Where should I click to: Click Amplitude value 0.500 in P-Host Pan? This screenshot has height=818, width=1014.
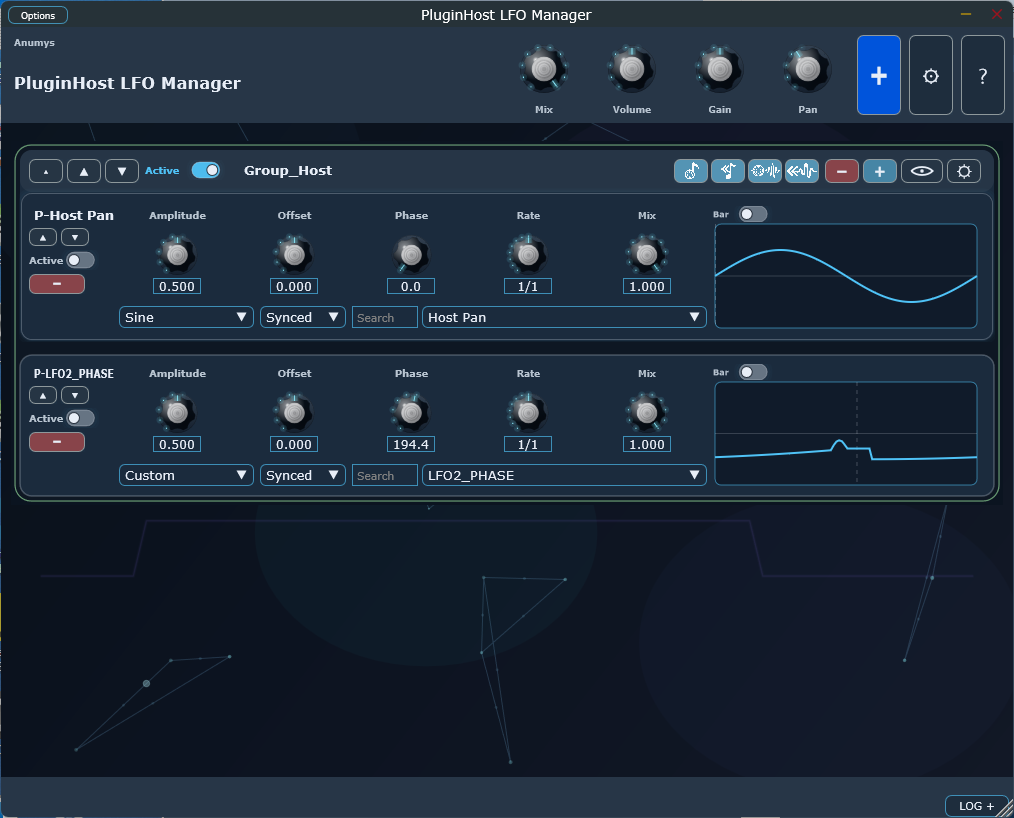pos(177,286)
